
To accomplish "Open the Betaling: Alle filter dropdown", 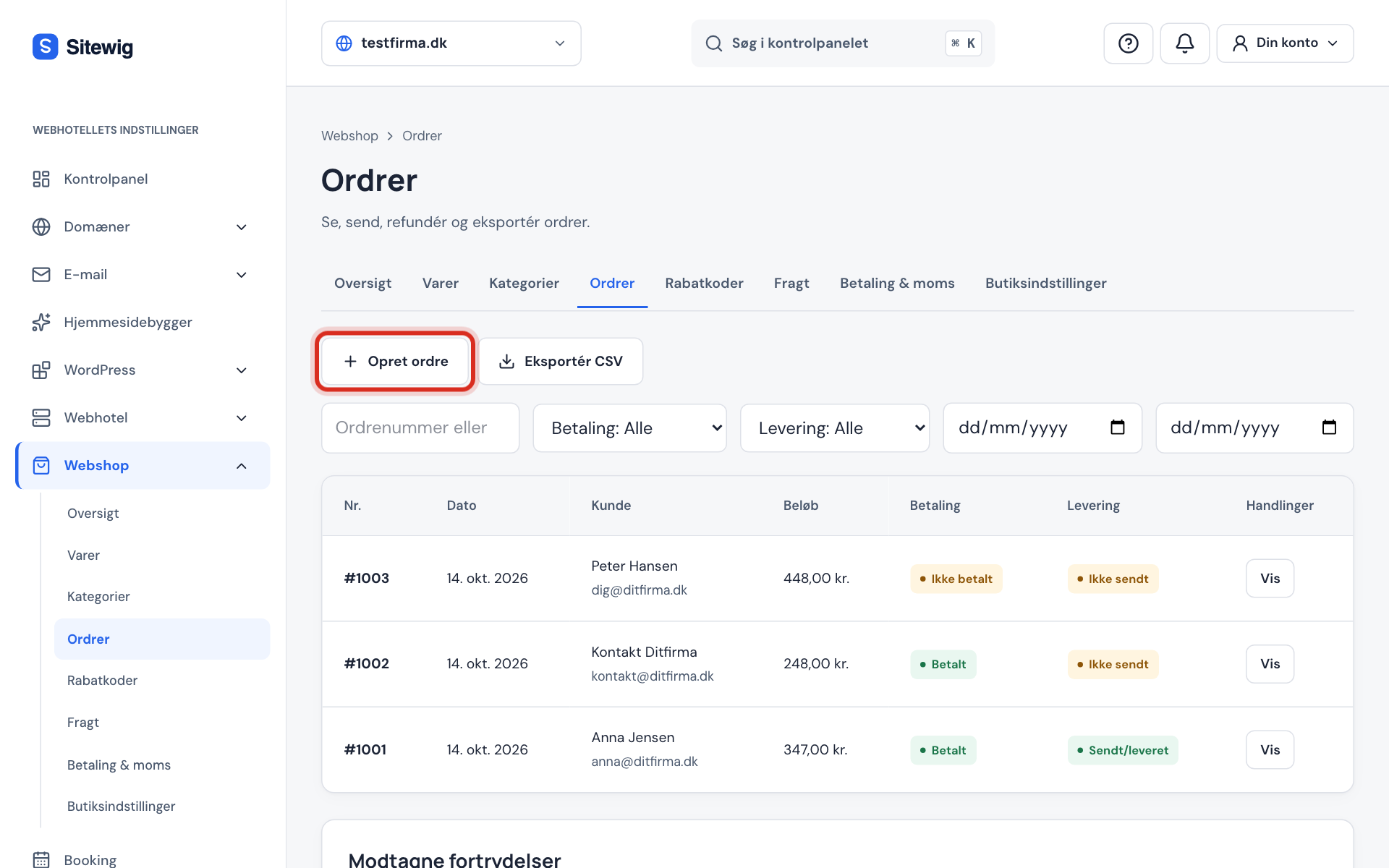I will click(629, 428).
